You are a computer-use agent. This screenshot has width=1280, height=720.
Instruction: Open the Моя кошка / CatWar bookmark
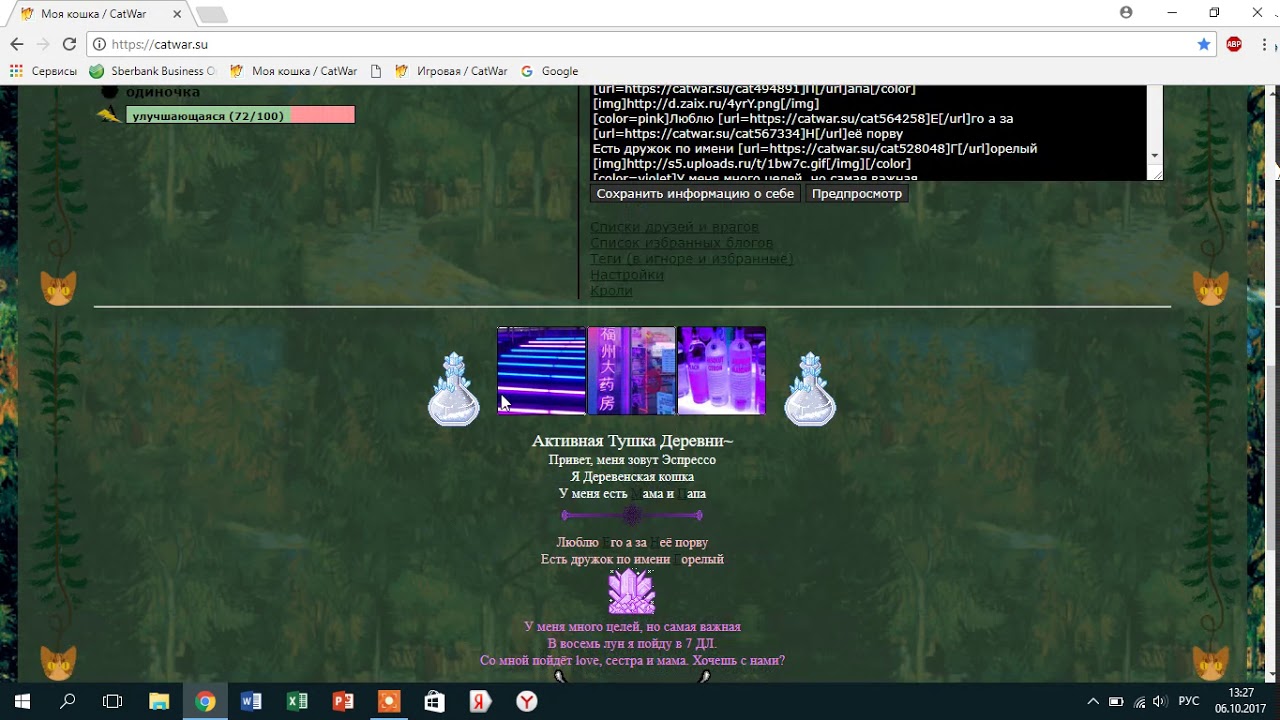293,71
